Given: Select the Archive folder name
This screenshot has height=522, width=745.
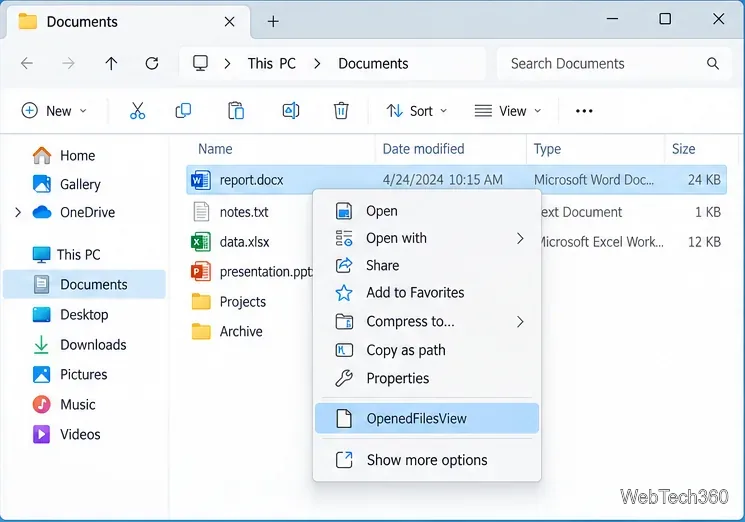Looking at the screenshot, I should pyautogui.click(x=241, y=331).
